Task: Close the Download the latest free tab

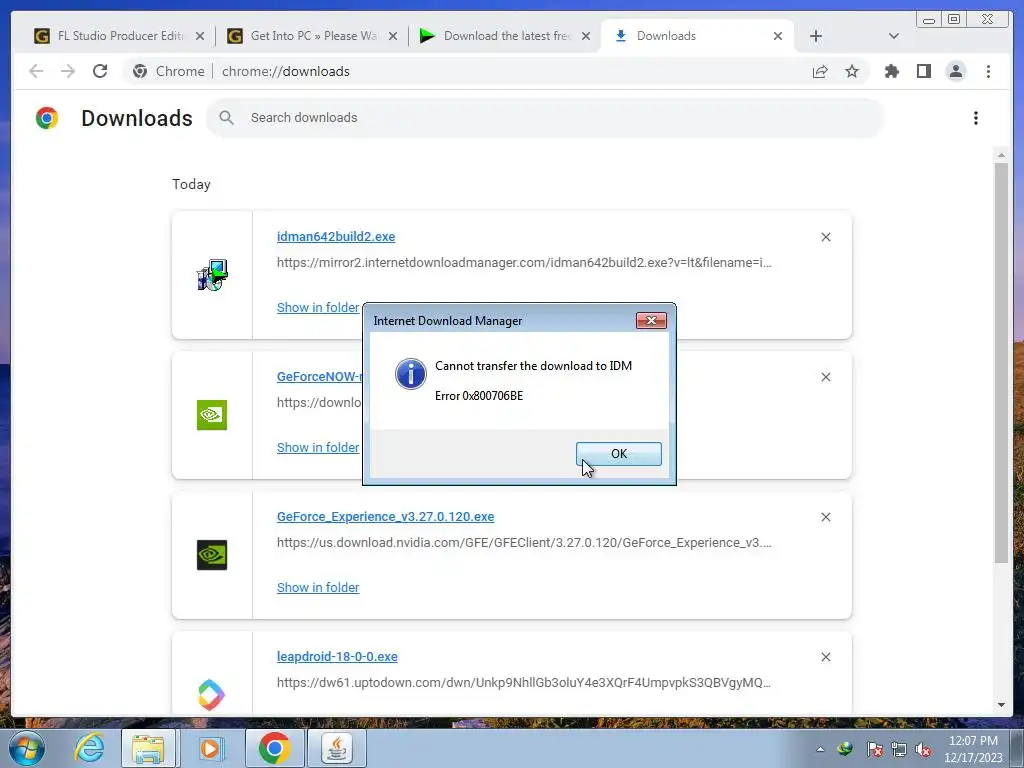Action: (586, 36)
